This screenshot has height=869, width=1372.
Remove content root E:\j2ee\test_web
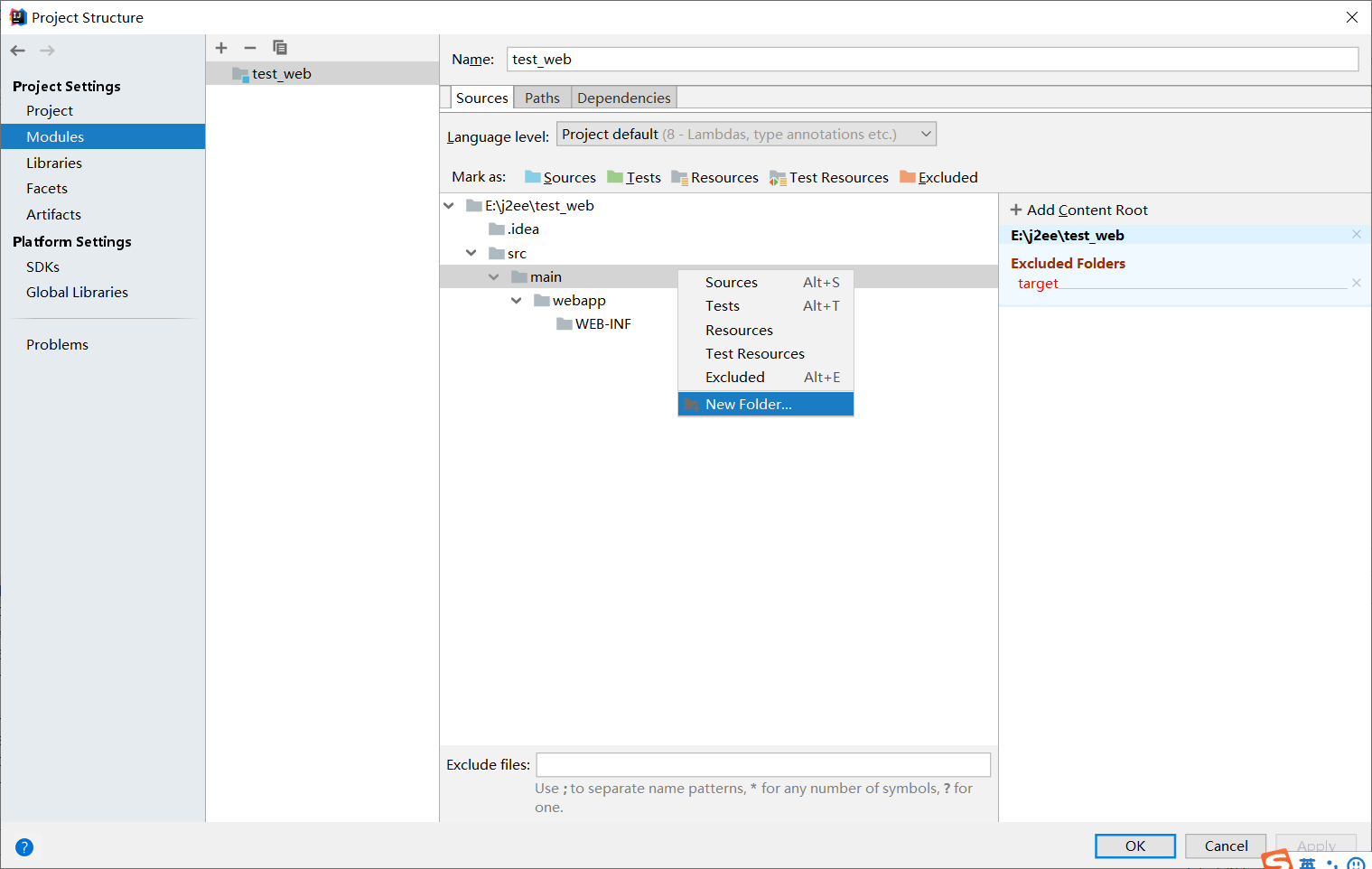[x=1356, y=235]
